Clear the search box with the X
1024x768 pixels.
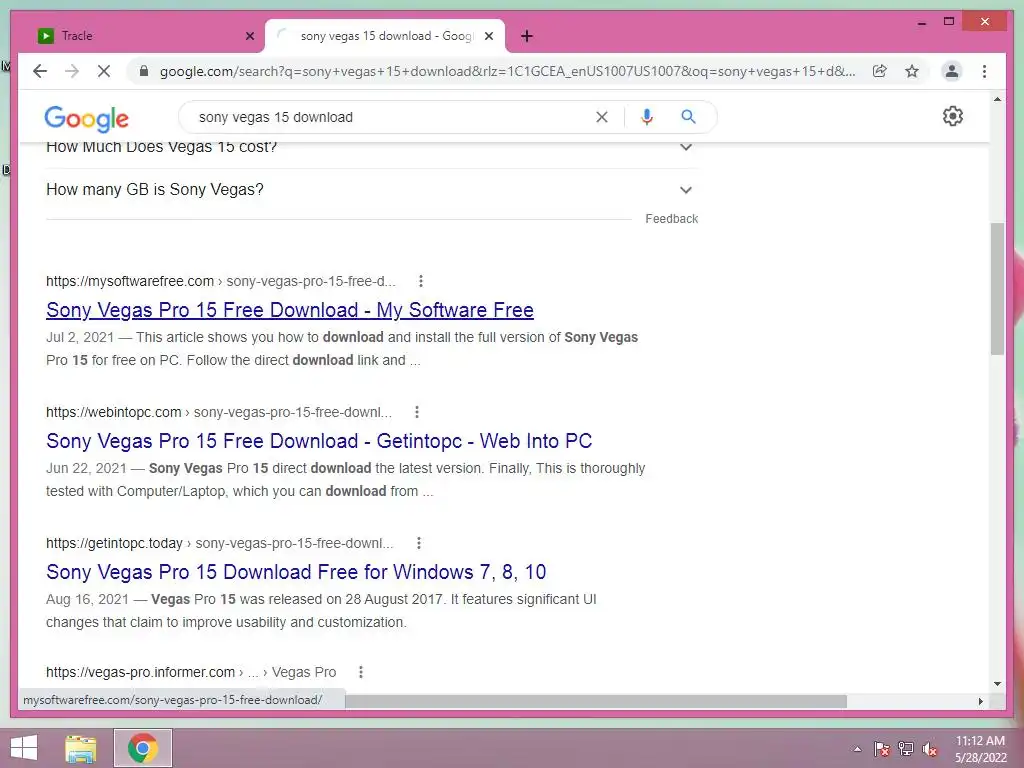pos(601,117)
